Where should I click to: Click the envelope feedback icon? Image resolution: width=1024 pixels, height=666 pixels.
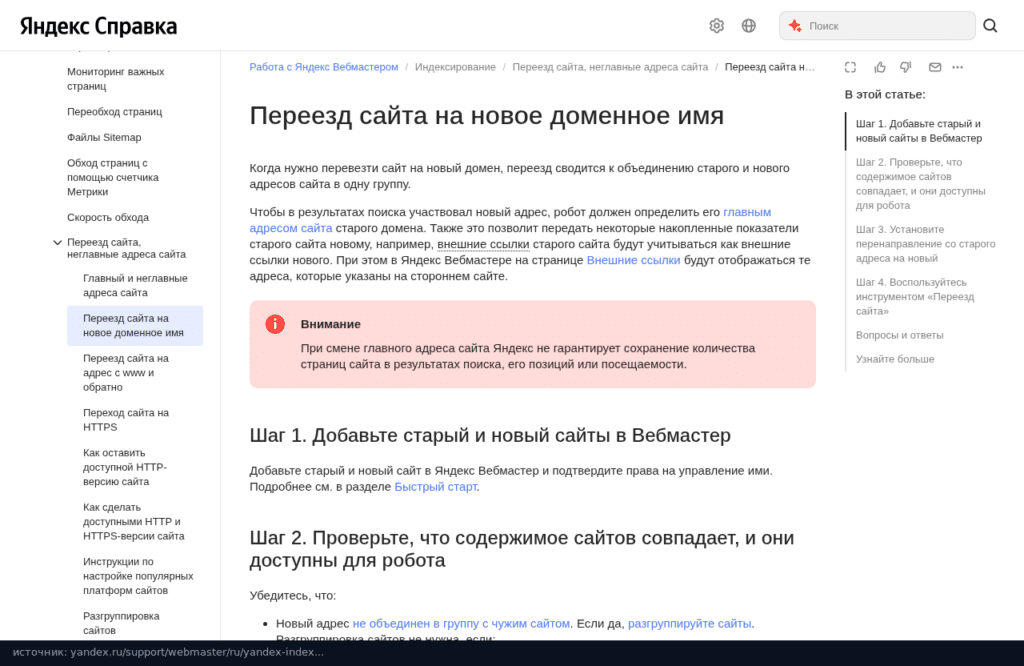click(935, 67)
